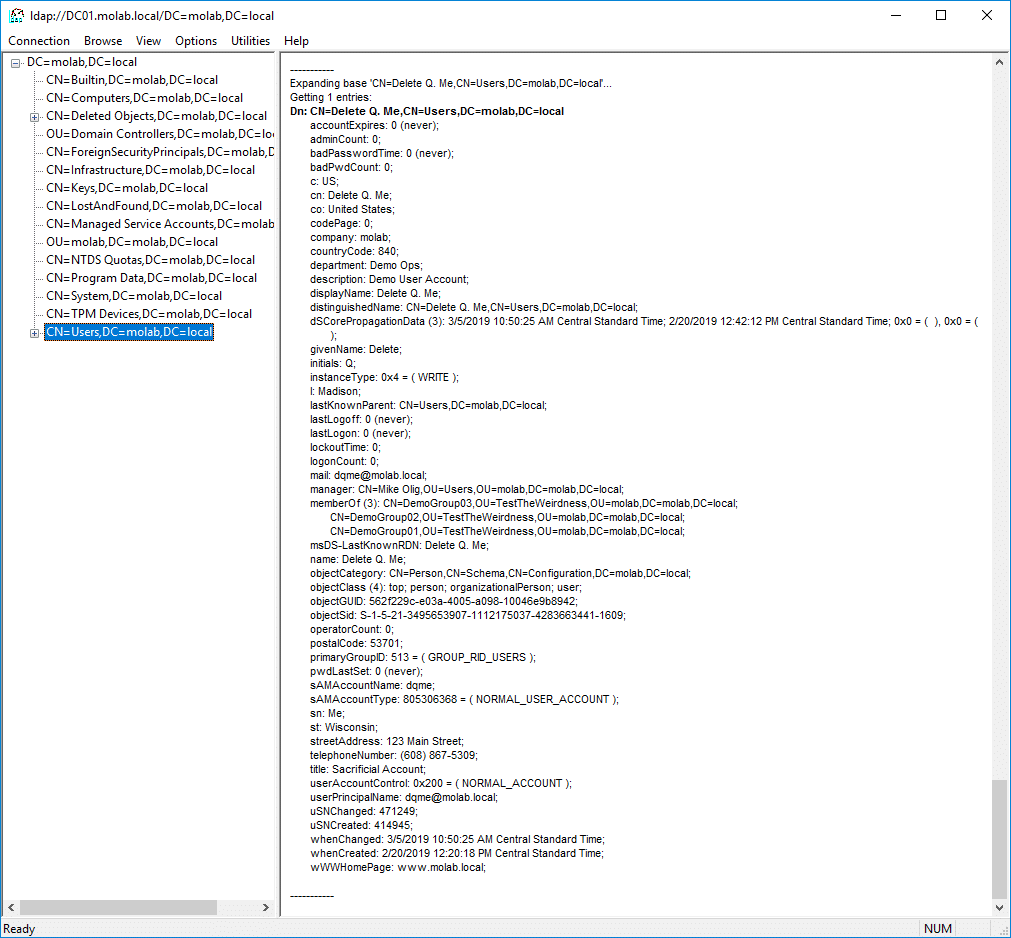Click tree pane scroll right arrow
1011x938 pixels.
point(266,908)
